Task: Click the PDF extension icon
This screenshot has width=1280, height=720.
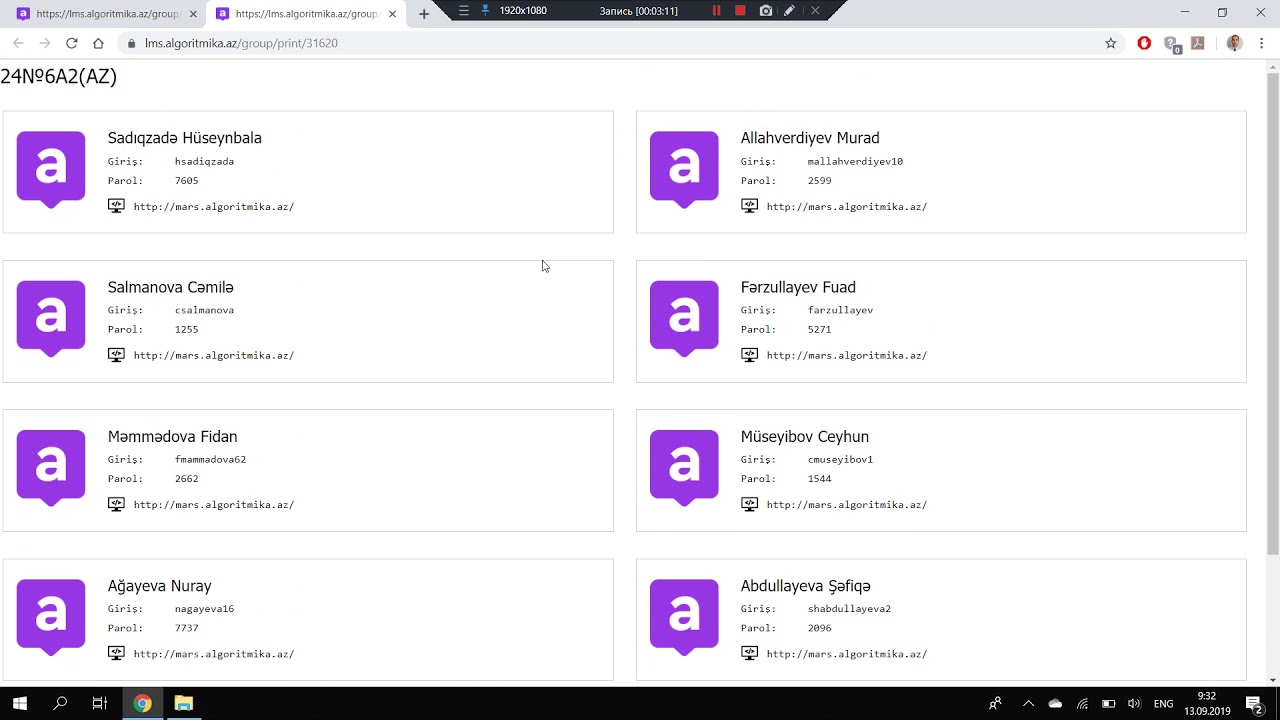Action: [1198, 43]
